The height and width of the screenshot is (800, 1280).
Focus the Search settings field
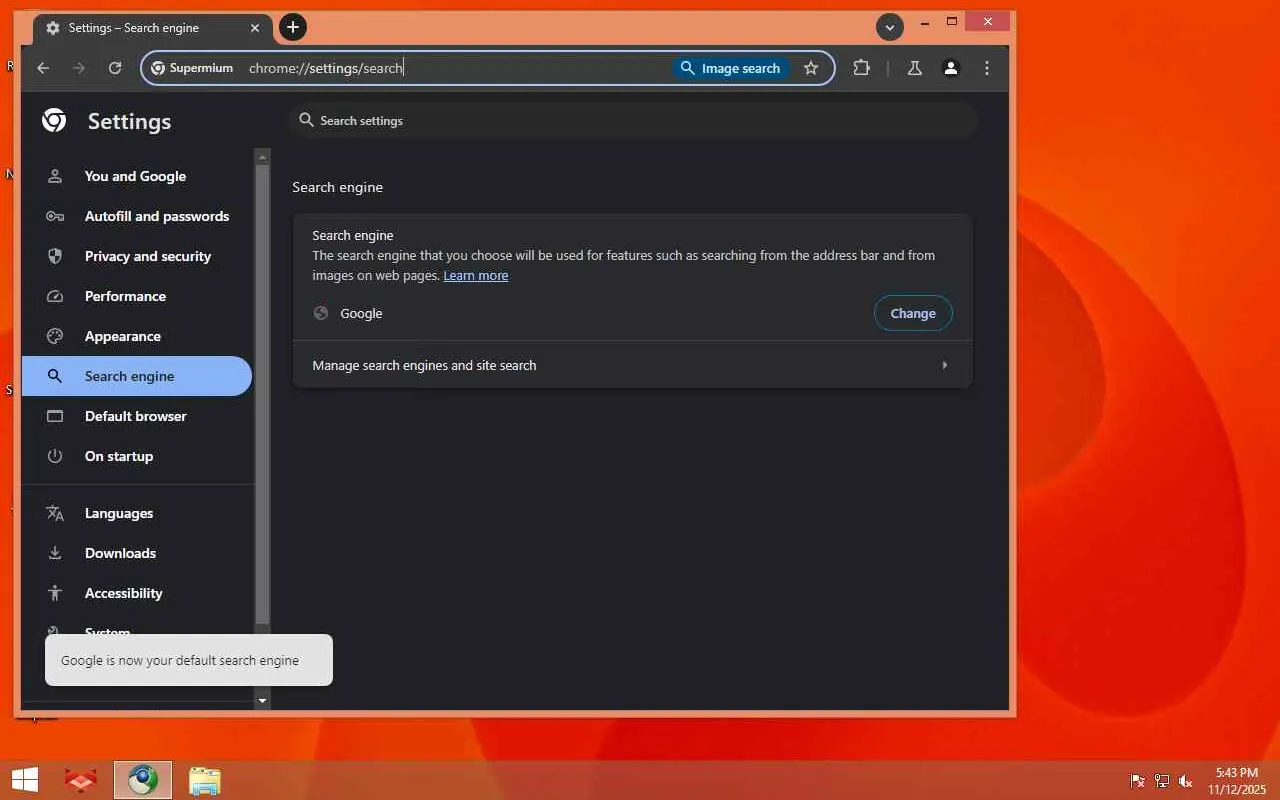[632, 120]
